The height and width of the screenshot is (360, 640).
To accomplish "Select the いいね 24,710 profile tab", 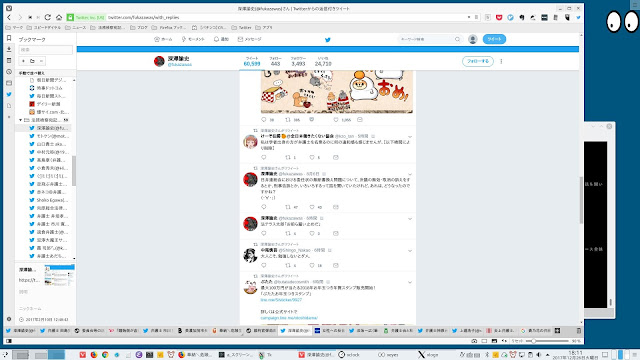I will pyautogui.click(x=323, y=62).
